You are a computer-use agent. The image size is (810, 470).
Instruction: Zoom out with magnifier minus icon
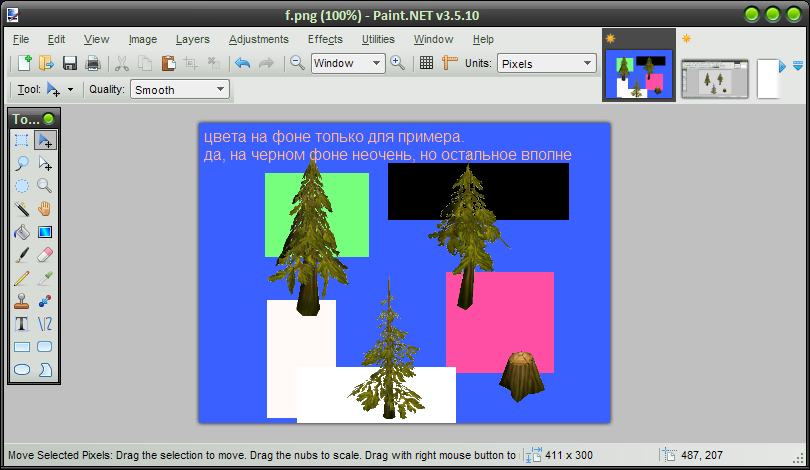[297, 64]
